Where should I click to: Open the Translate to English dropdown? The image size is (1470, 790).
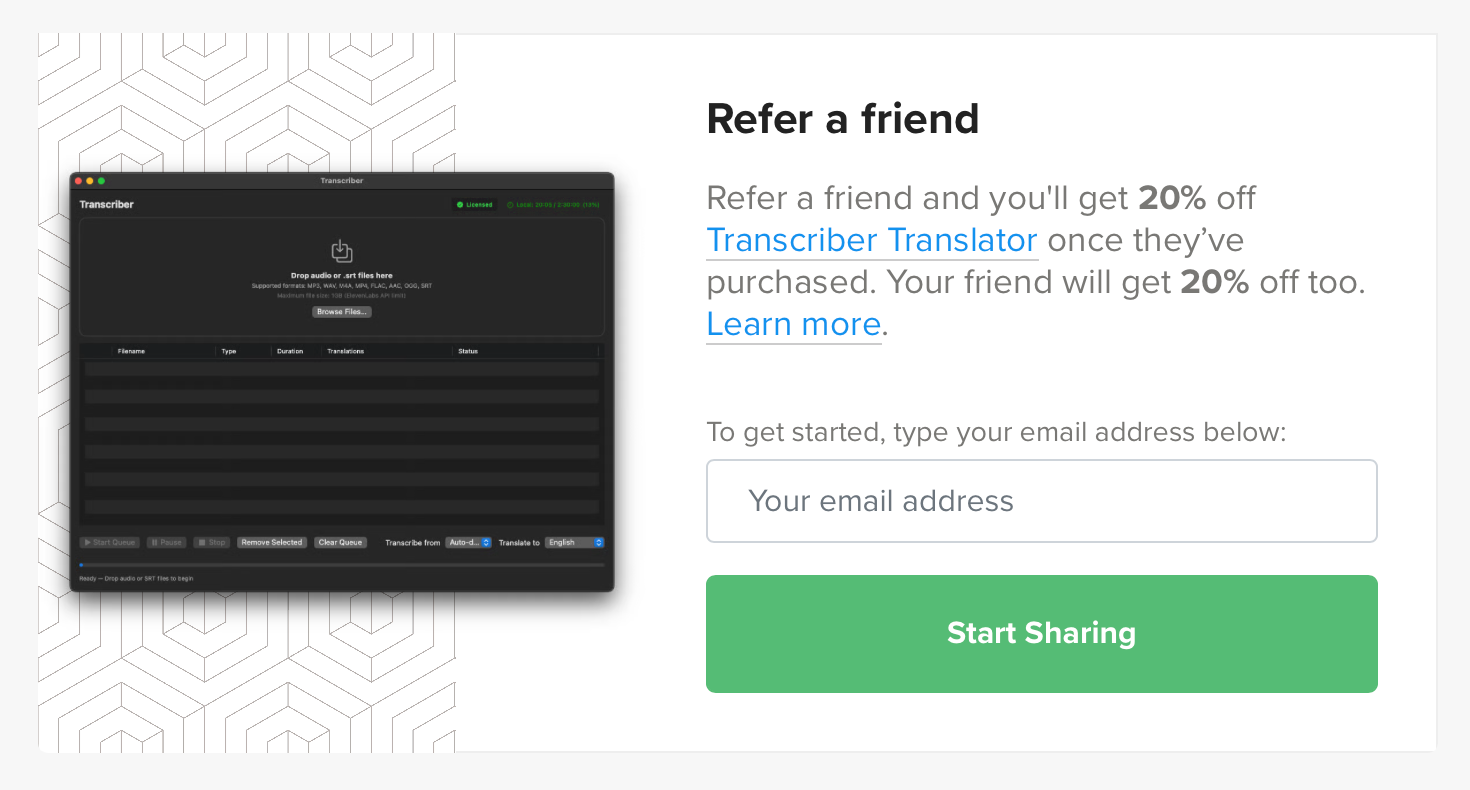[574, 542]
